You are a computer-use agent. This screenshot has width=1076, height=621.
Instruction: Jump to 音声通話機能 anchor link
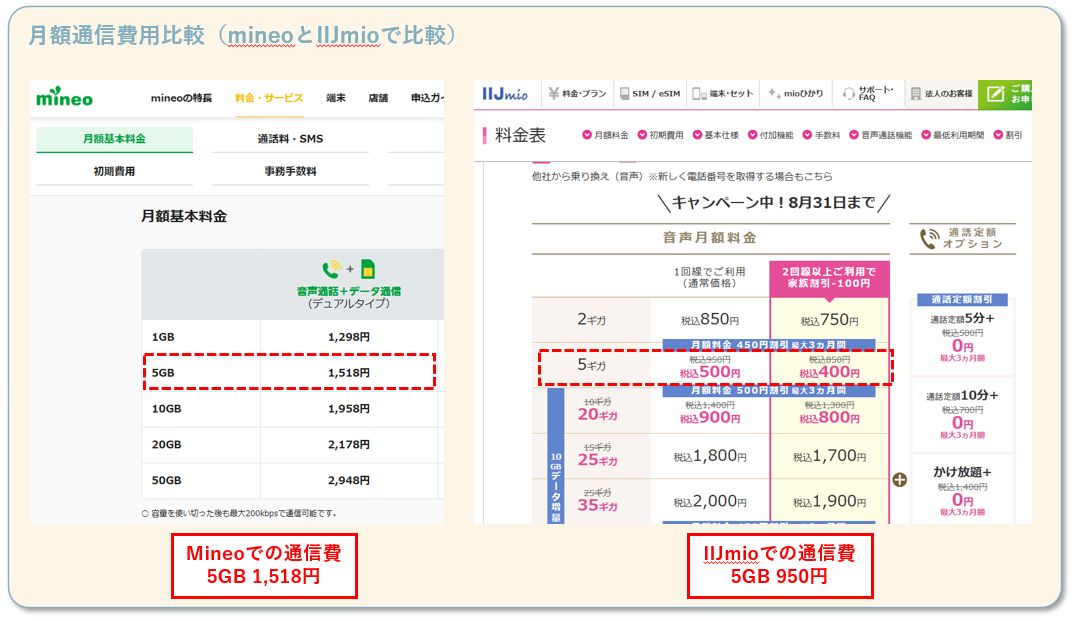tap(880, 135)
